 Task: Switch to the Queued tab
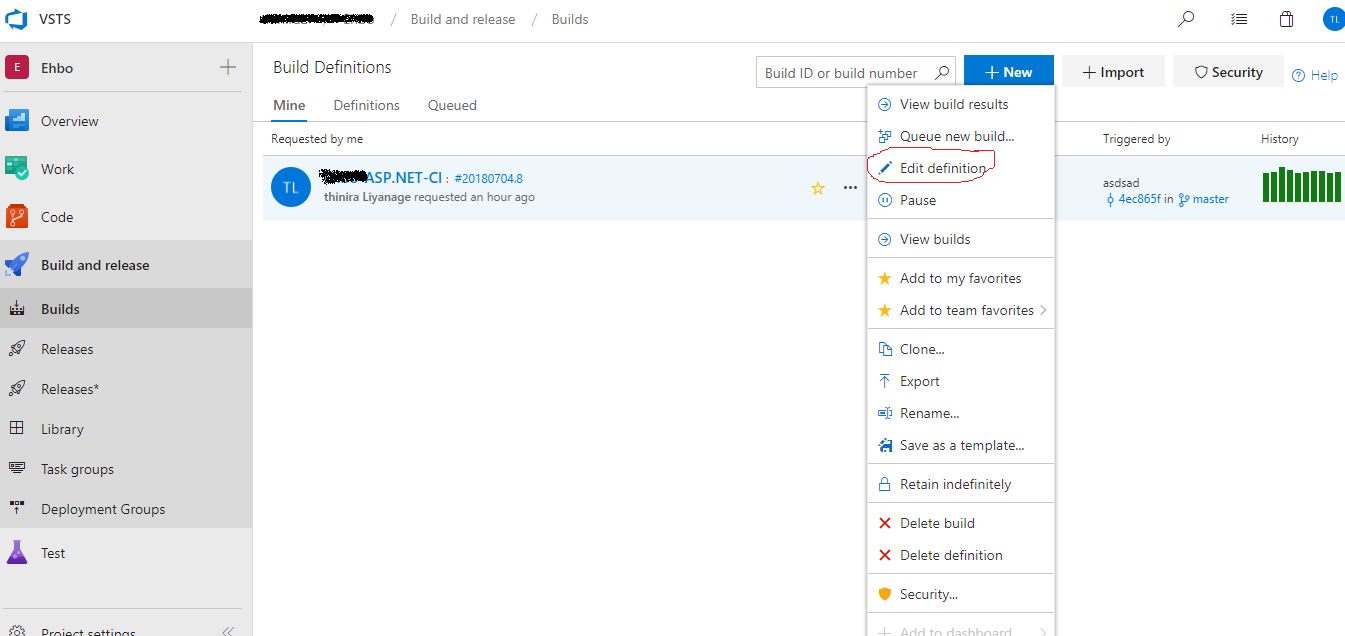(x=452, y=105)
